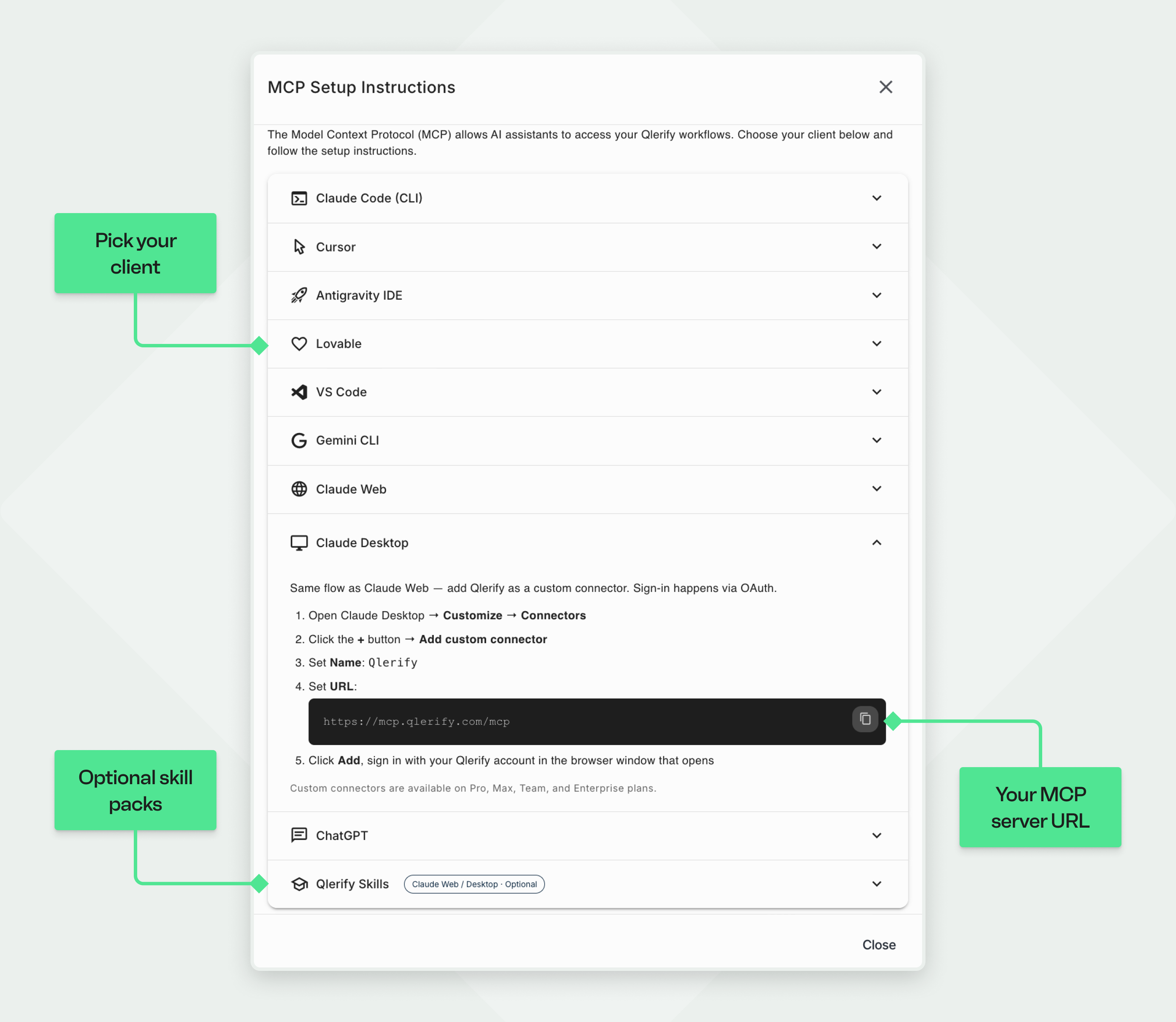1176x1022 pixels.
Task: Select the Cursor client label
Action: [336, 247]
